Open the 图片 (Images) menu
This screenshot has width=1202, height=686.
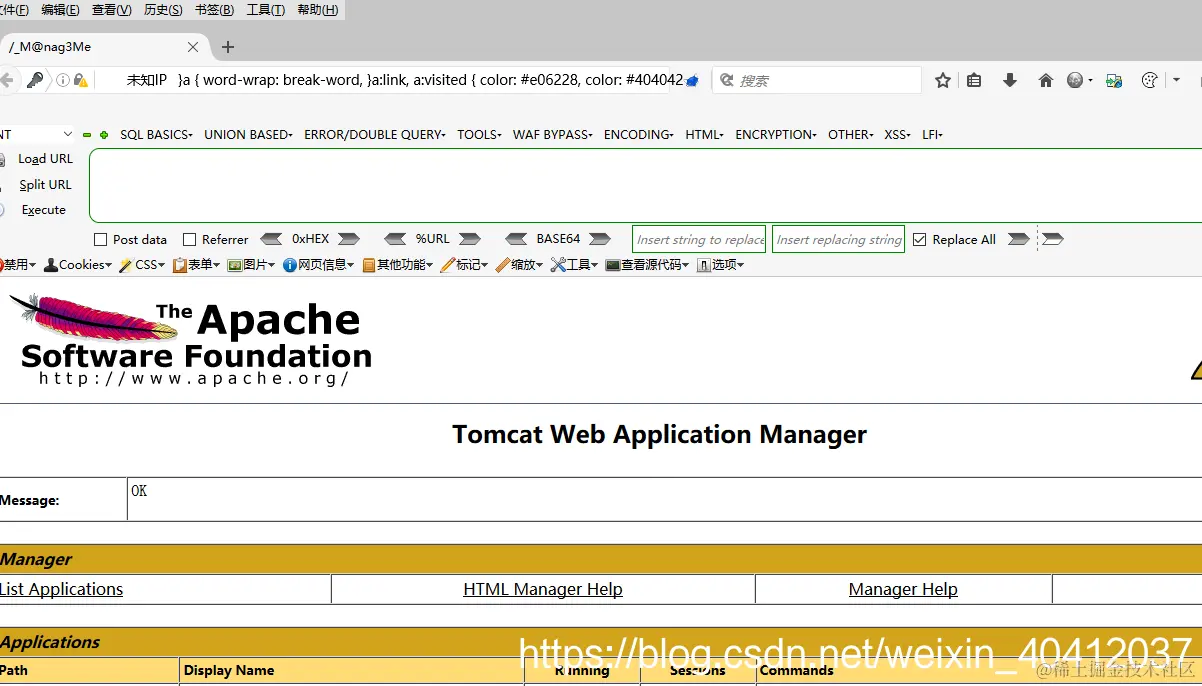(x=252, y=265)
